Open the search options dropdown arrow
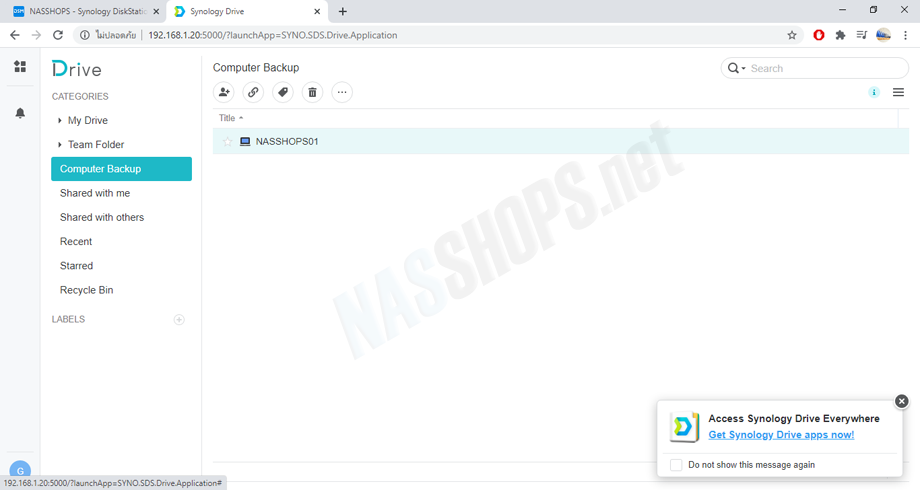Image resolution: width=920 pixels, height=490 pixels. [x=743, y=69]
